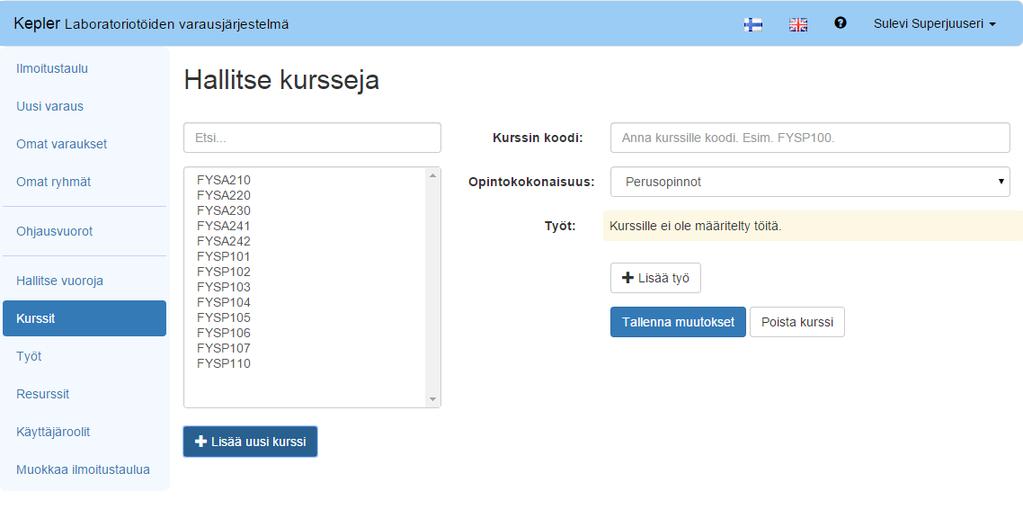Screen dimensions: 1023x518
Task: Select course FYSP102 in the list
Action: click(224, 271)
